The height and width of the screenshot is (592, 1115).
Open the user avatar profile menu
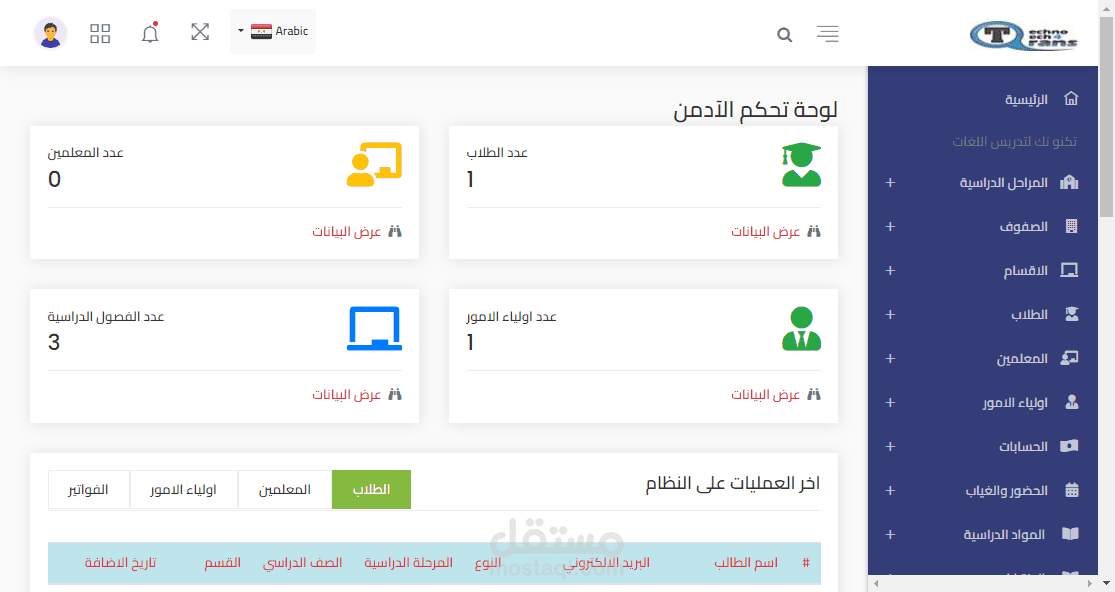coord(50,33)
